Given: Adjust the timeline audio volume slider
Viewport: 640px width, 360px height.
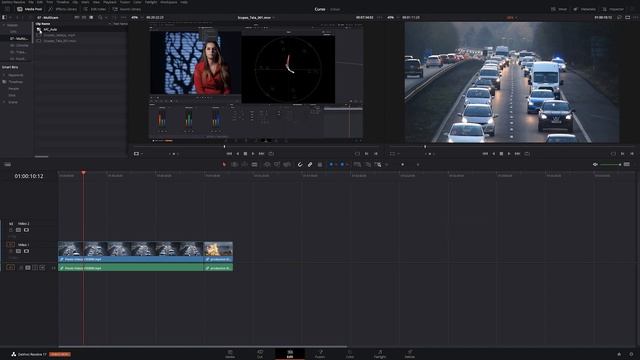Looking at the screenshot, I should [x=610, y=164].
